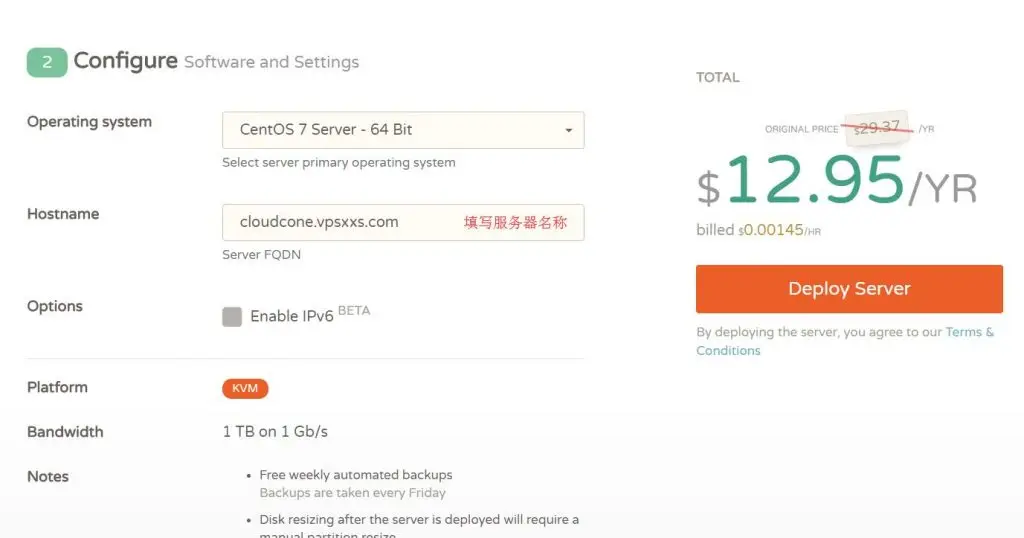Click the Enable IPv6 label text
Screen dimensions: 1024x538
[x=291, y=316]
